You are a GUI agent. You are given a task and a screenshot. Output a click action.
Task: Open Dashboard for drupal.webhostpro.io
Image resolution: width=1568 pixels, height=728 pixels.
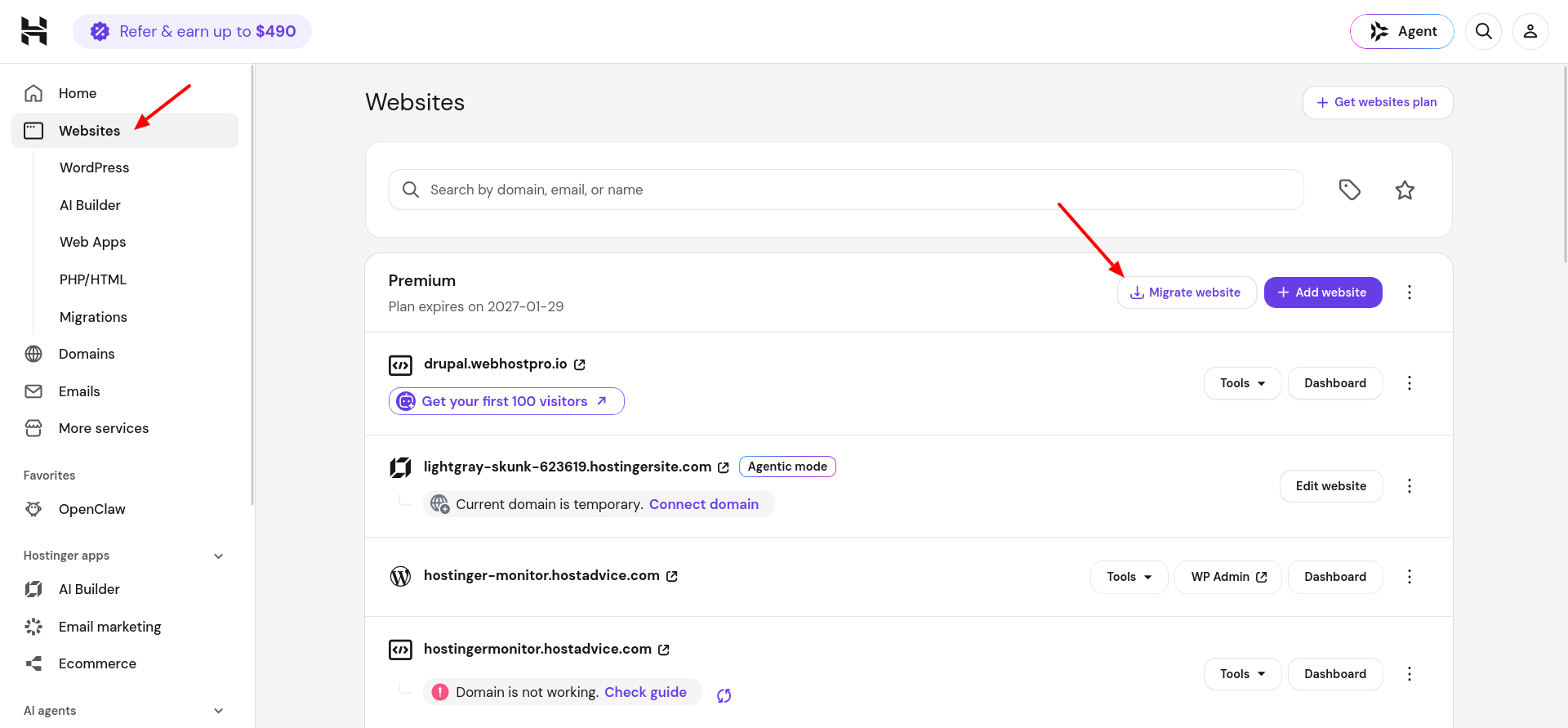tap(1335, 383)
